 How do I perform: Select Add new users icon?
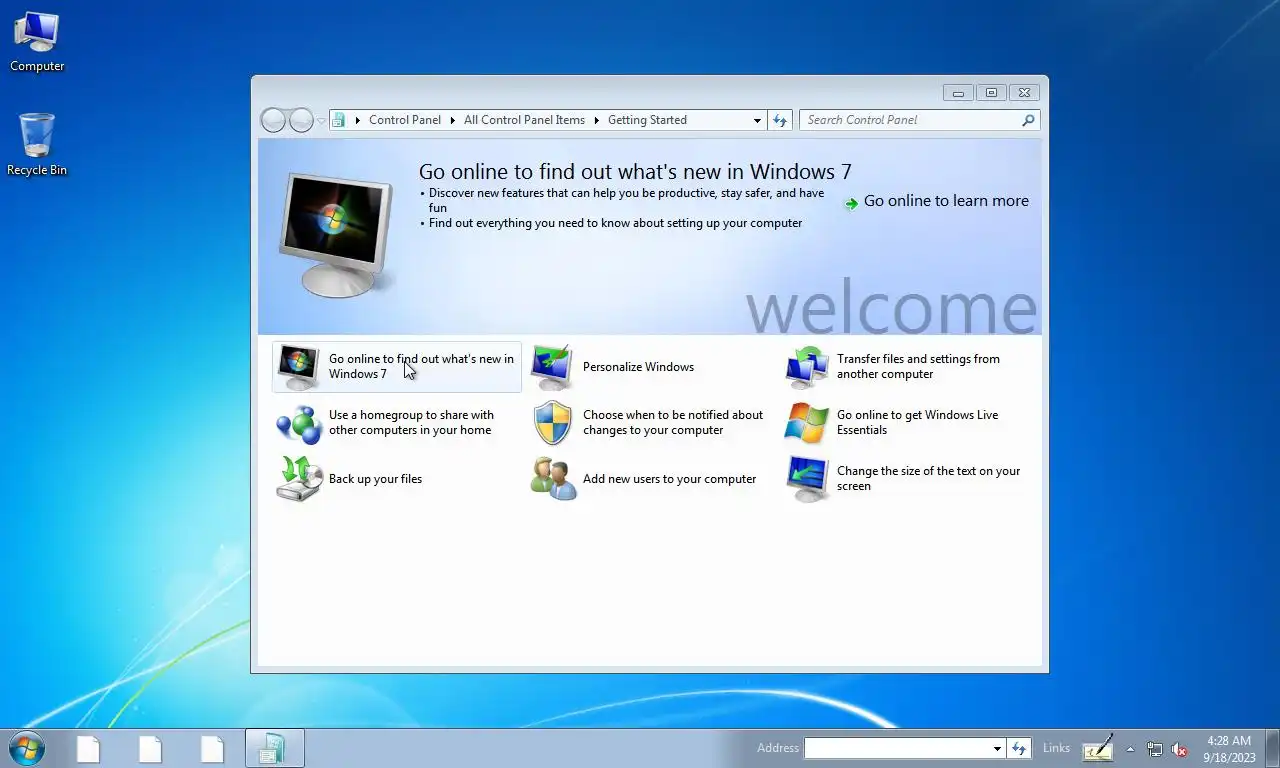tap(552, 479)
